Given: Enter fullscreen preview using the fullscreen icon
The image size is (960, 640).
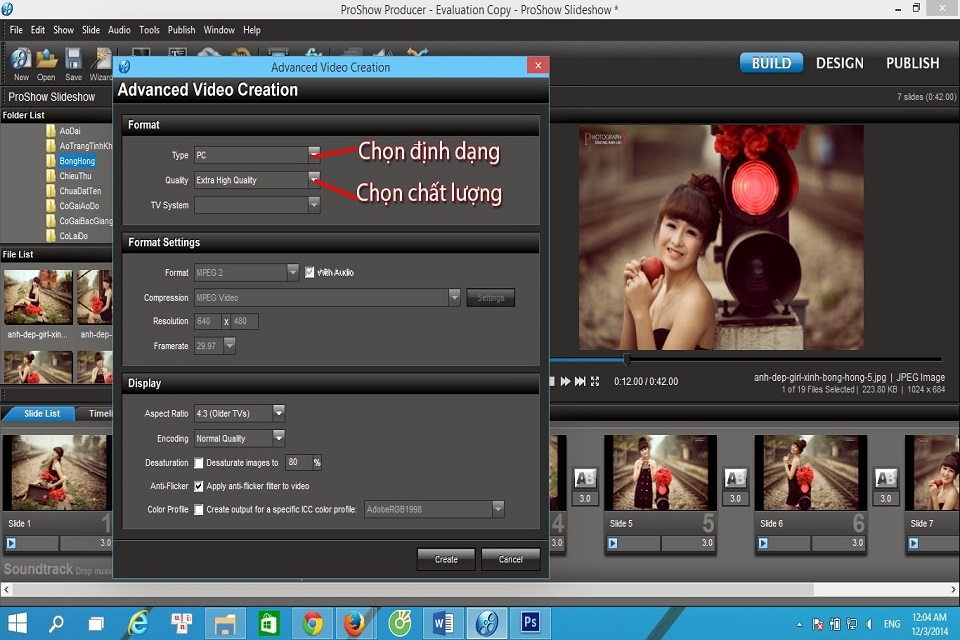Looking at the screenshot, I should coord(596,380).
